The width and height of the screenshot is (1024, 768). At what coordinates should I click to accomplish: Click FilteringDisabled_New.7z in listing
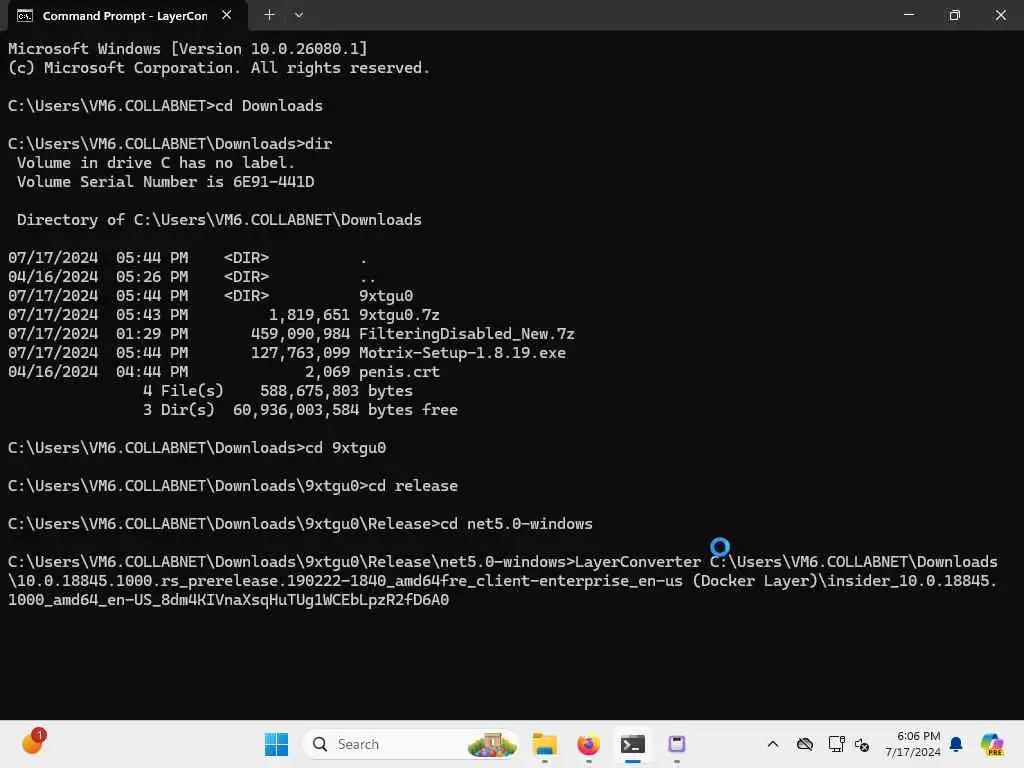(466, 334)
